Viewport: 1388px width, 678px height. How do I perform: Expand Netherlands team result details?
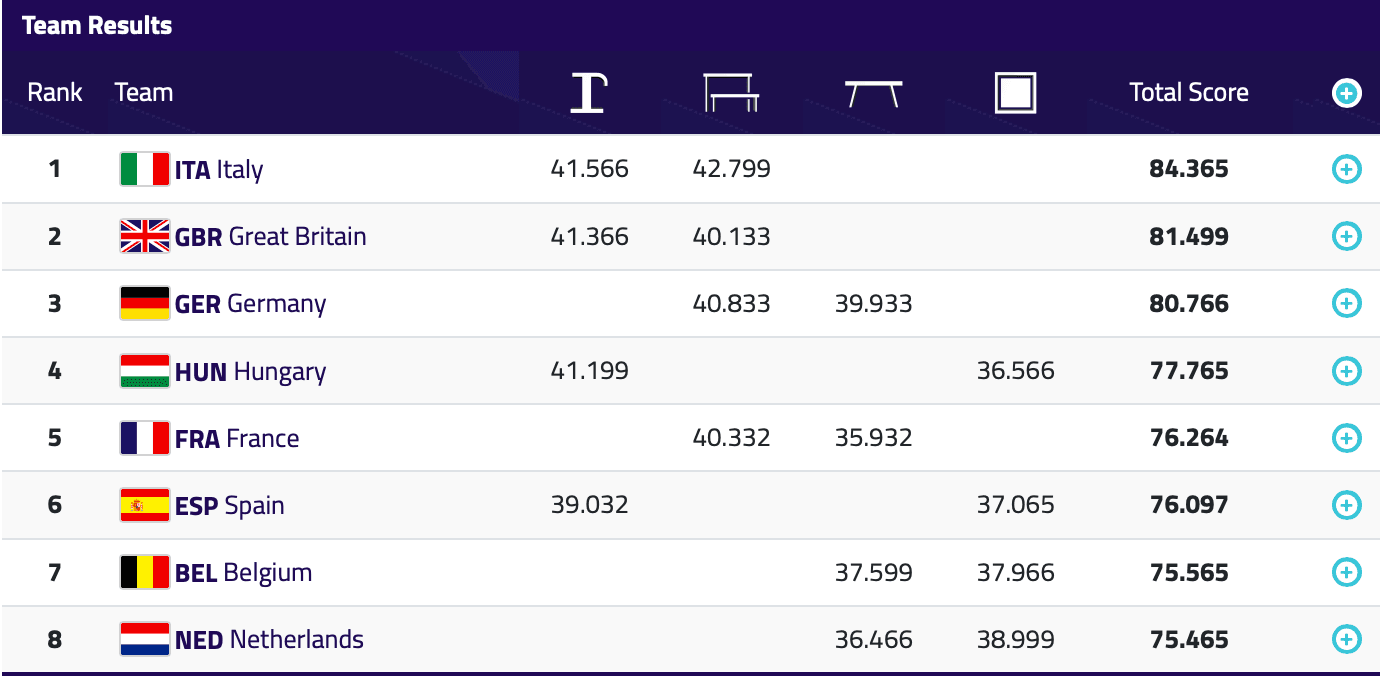1347,639
